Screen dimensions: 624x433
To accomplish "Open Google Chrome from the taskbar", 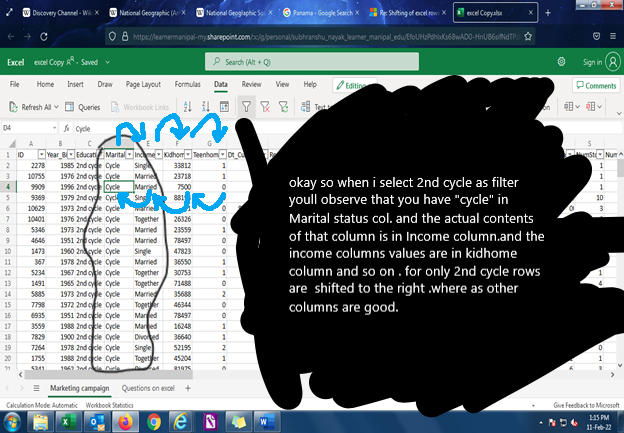I will pos(154,422).
